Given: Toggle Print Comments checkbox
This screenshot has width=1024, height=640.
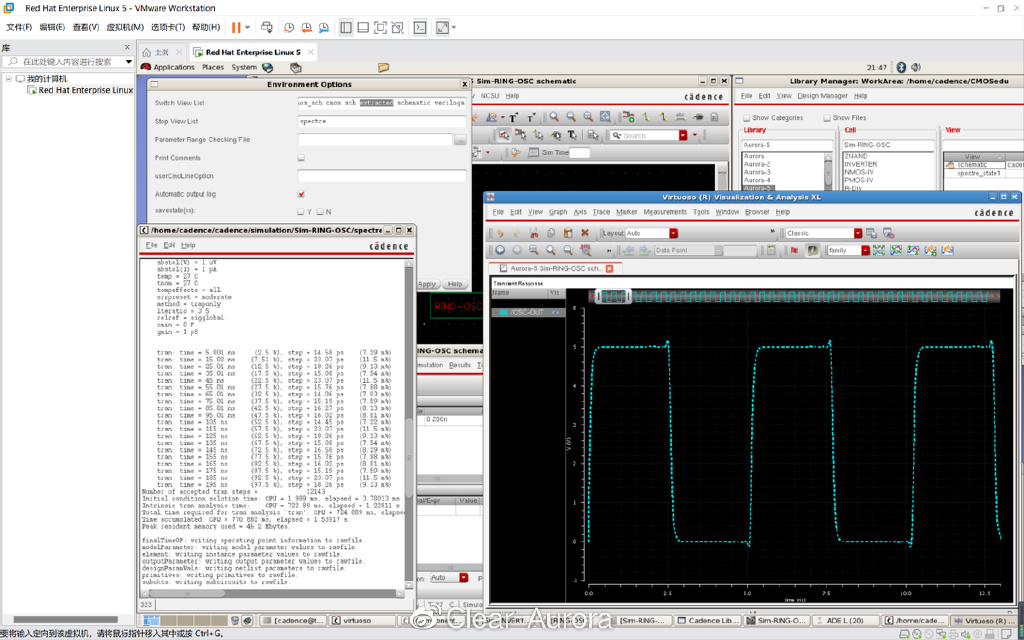Looking at the screenshot, I should click(x=301, y=158).
